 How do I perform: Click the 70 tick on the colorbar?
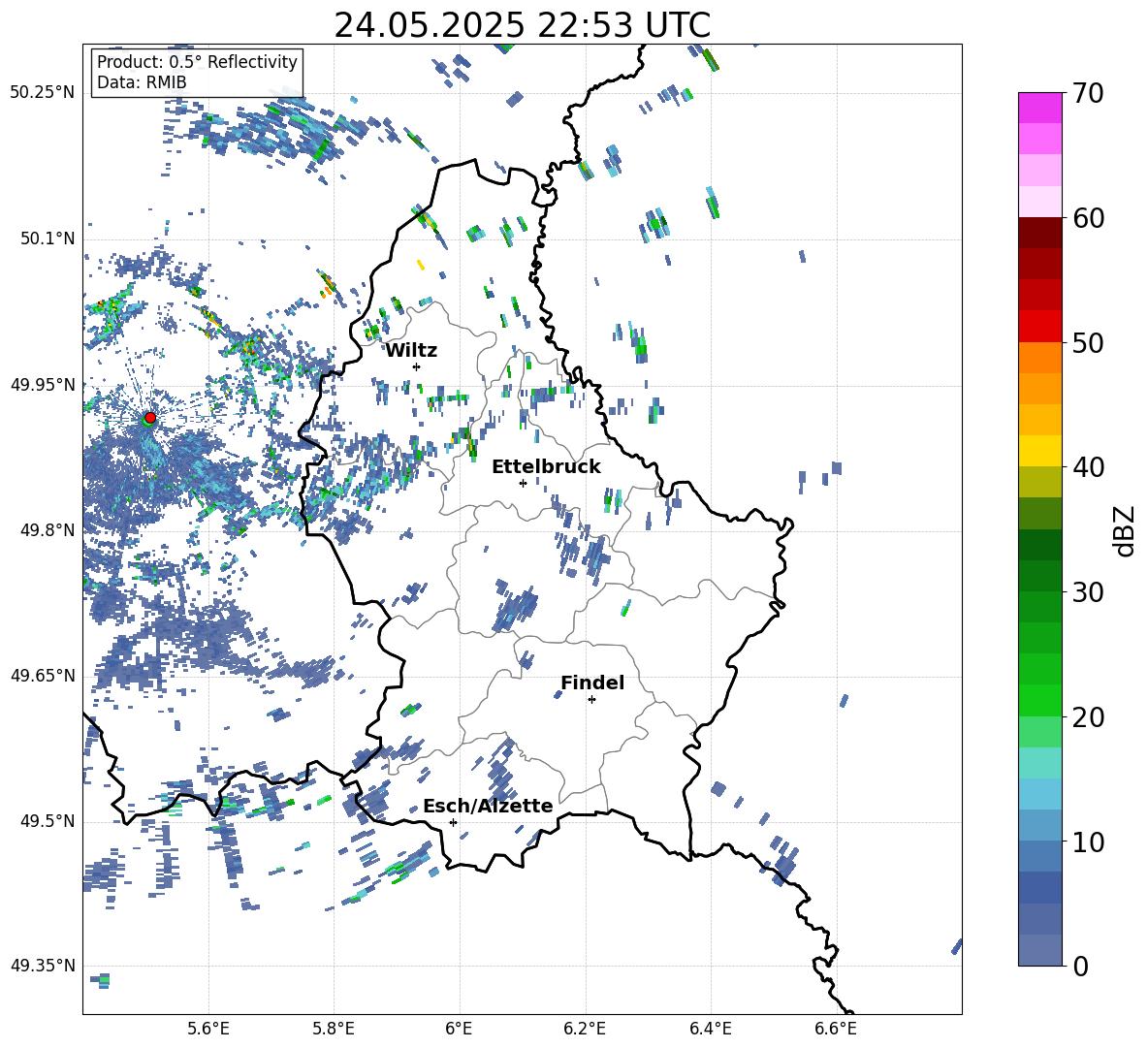click(1087, 94)
